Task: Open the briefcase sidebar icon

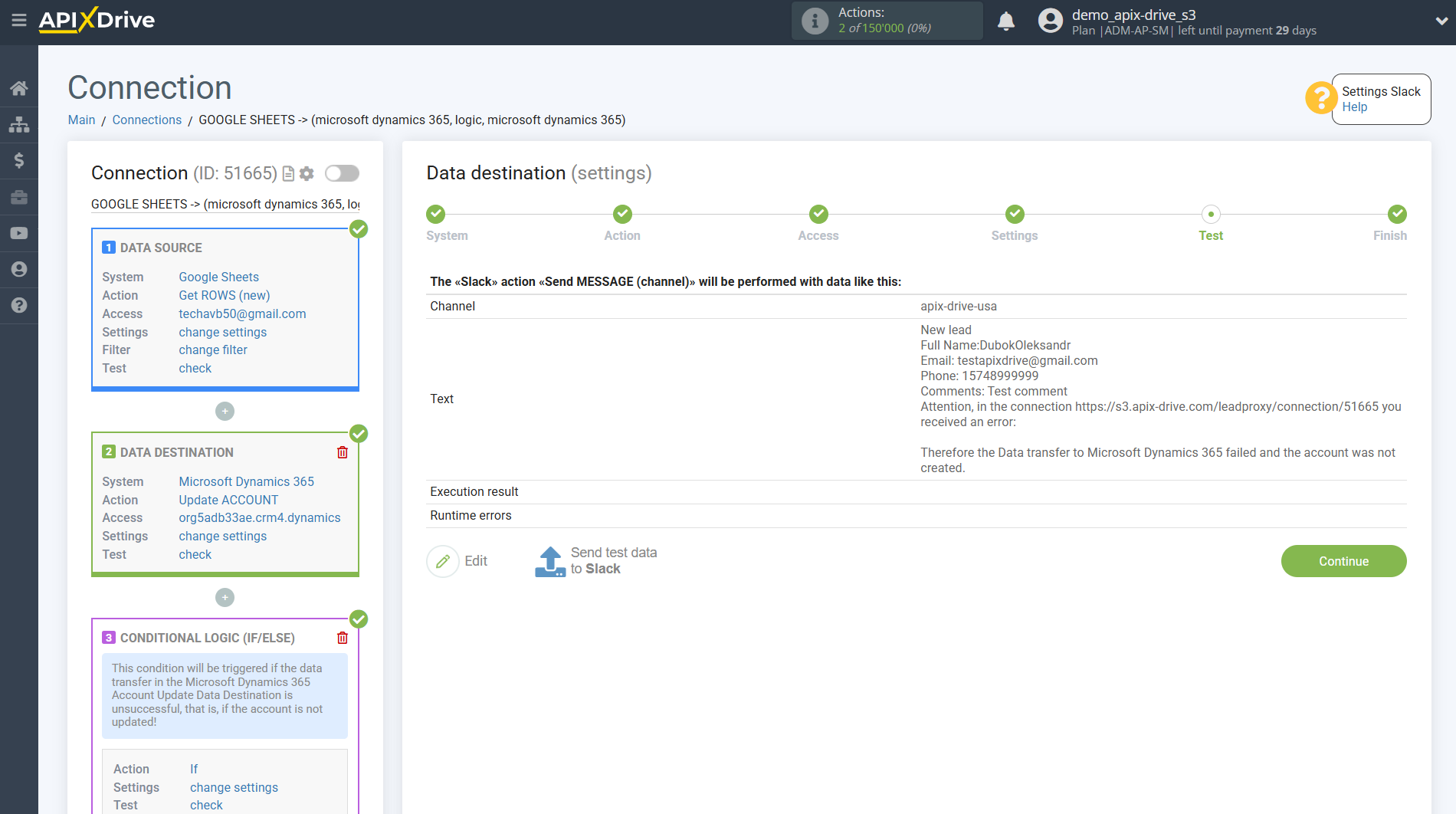Action: [x=19, y=197]
